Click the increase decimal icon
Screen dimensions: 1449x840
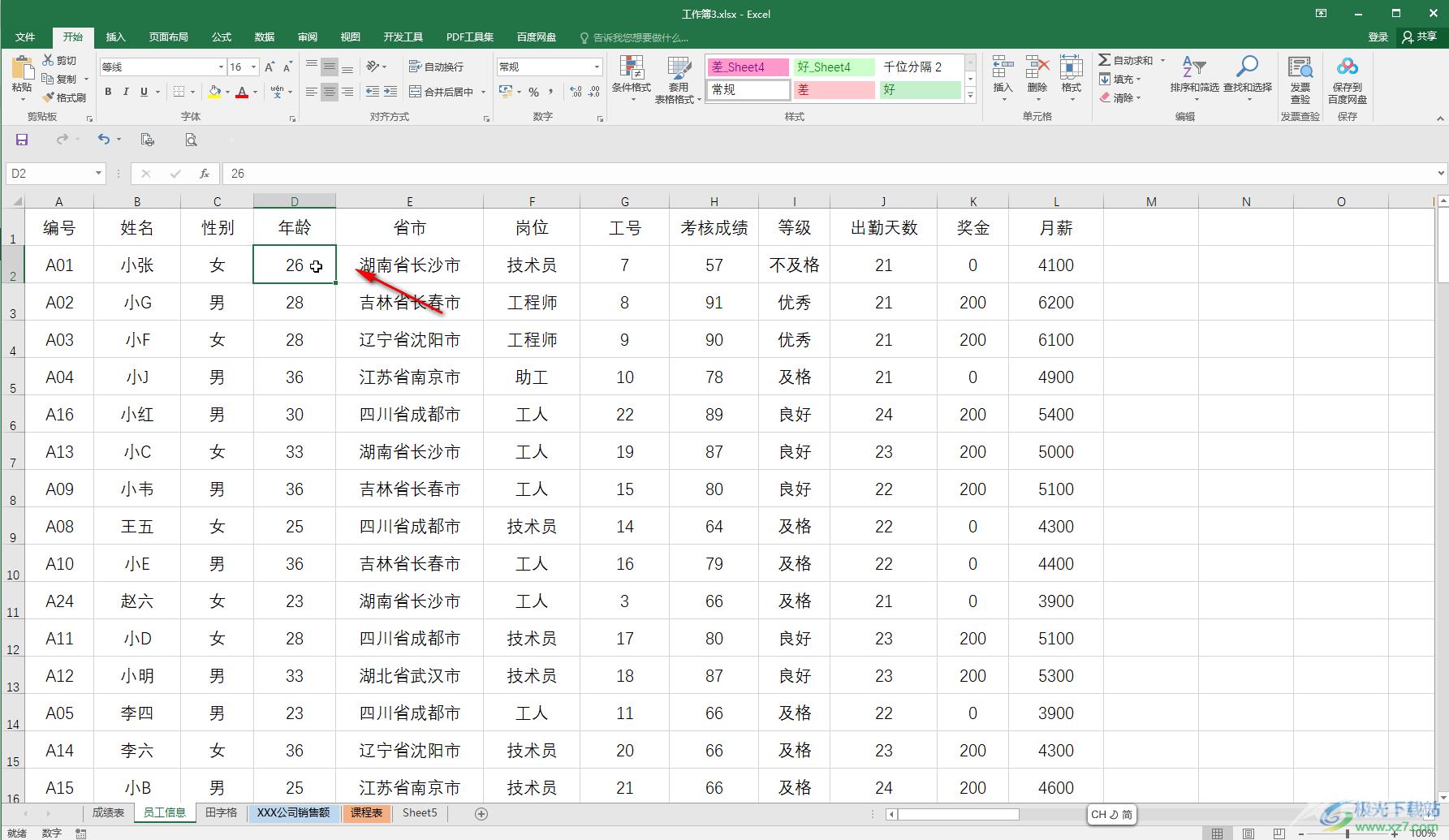(x=576, y=92)
